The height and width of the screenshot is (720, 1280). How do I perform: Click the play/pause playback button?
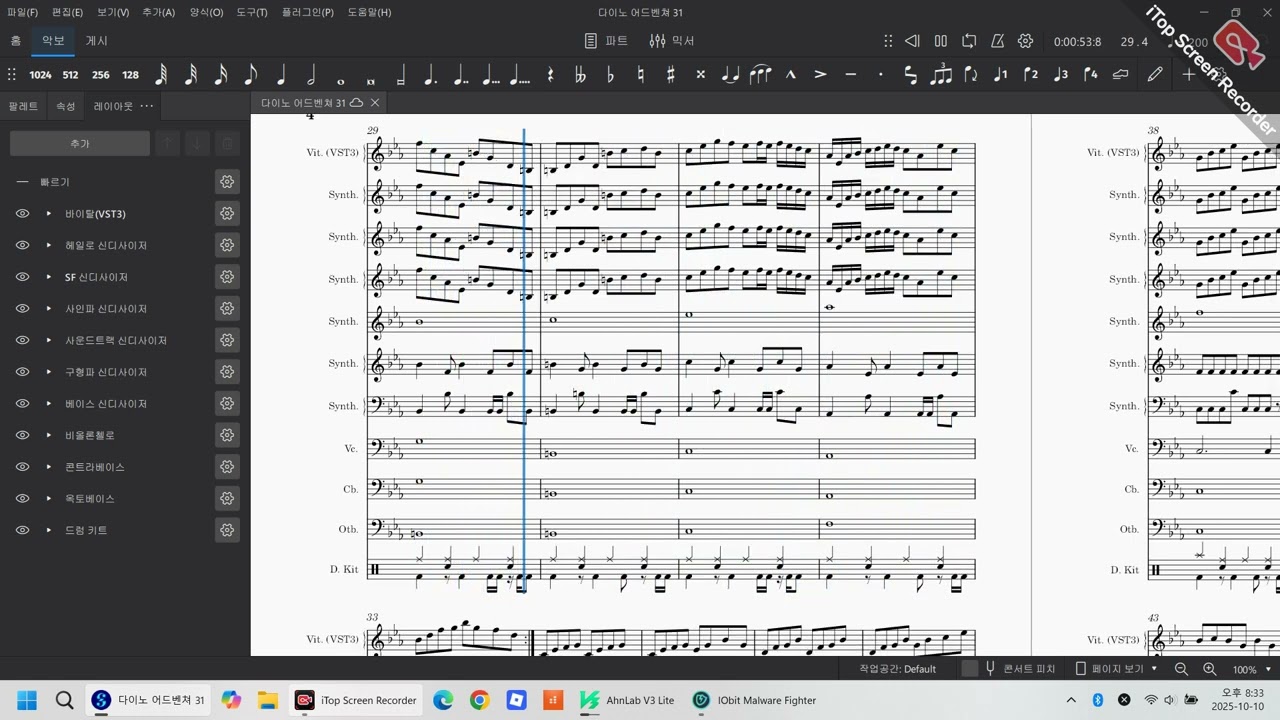pyautogui.click(x=940, y=41)
